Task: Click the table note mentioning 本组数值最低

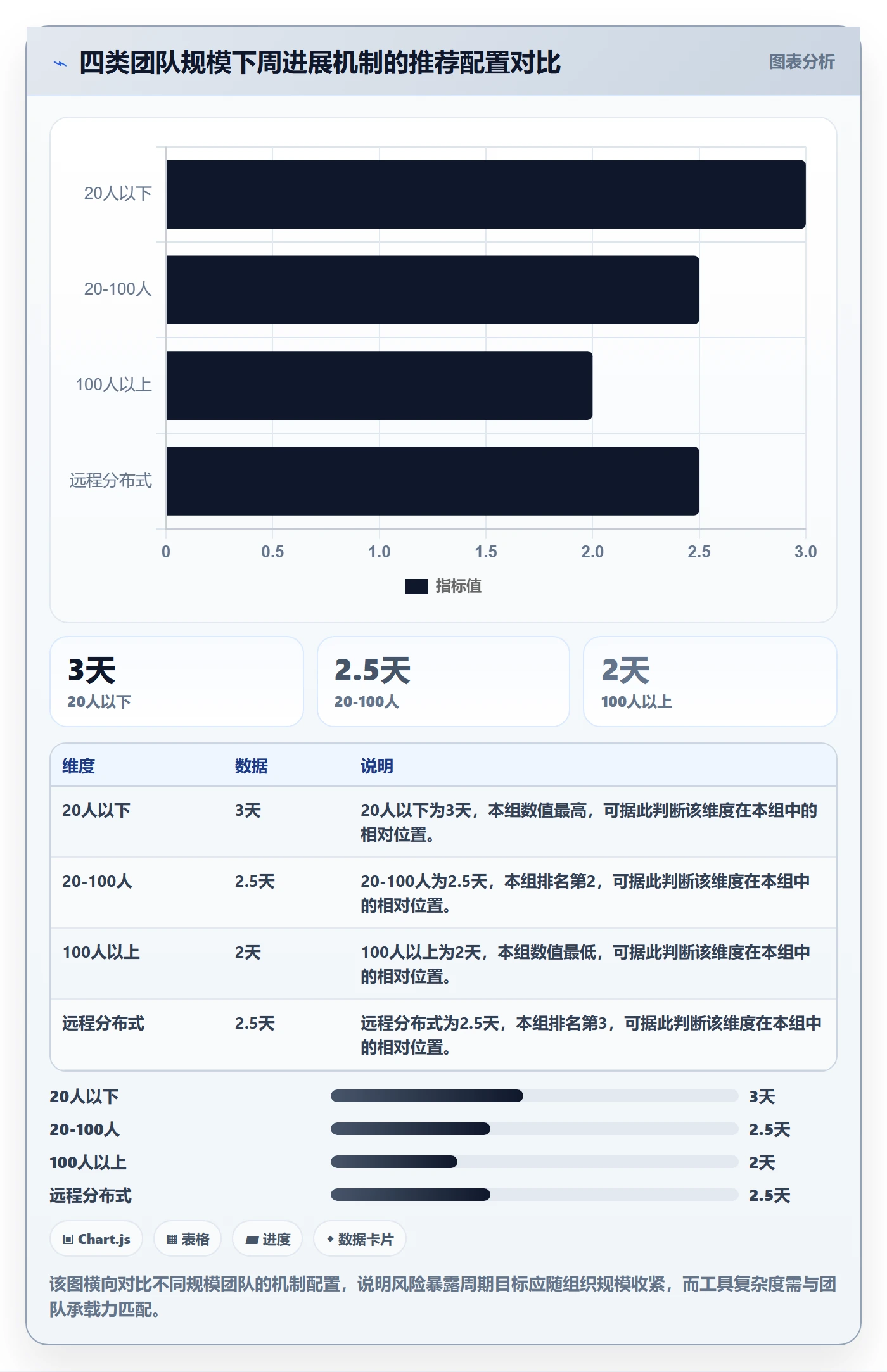Action: [585, 964]
